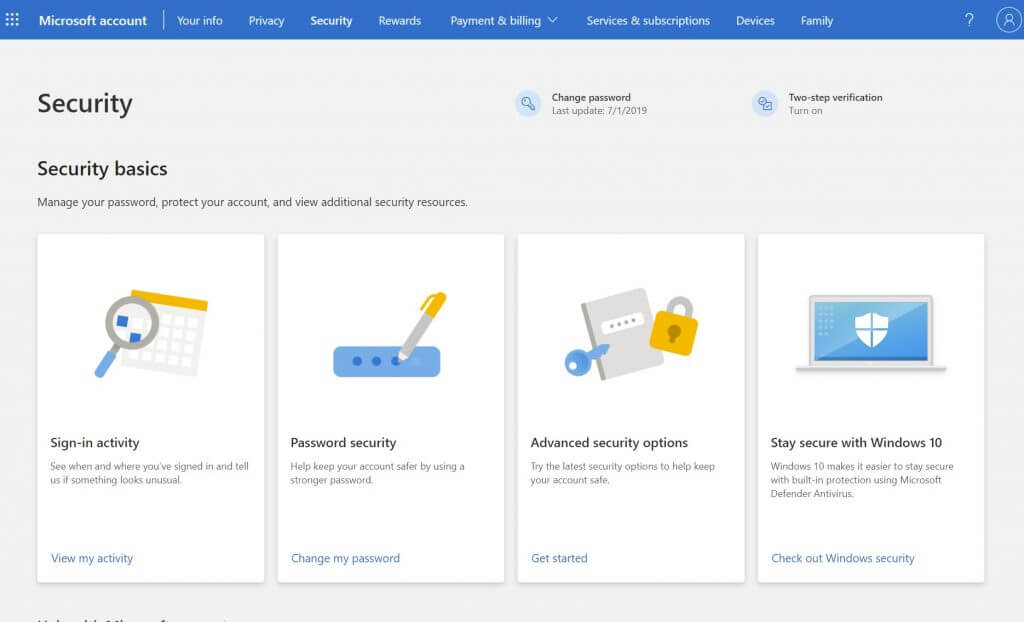Screen dimensions: 1024x622
Task: Go to the Devices tab
Action: 755,20
